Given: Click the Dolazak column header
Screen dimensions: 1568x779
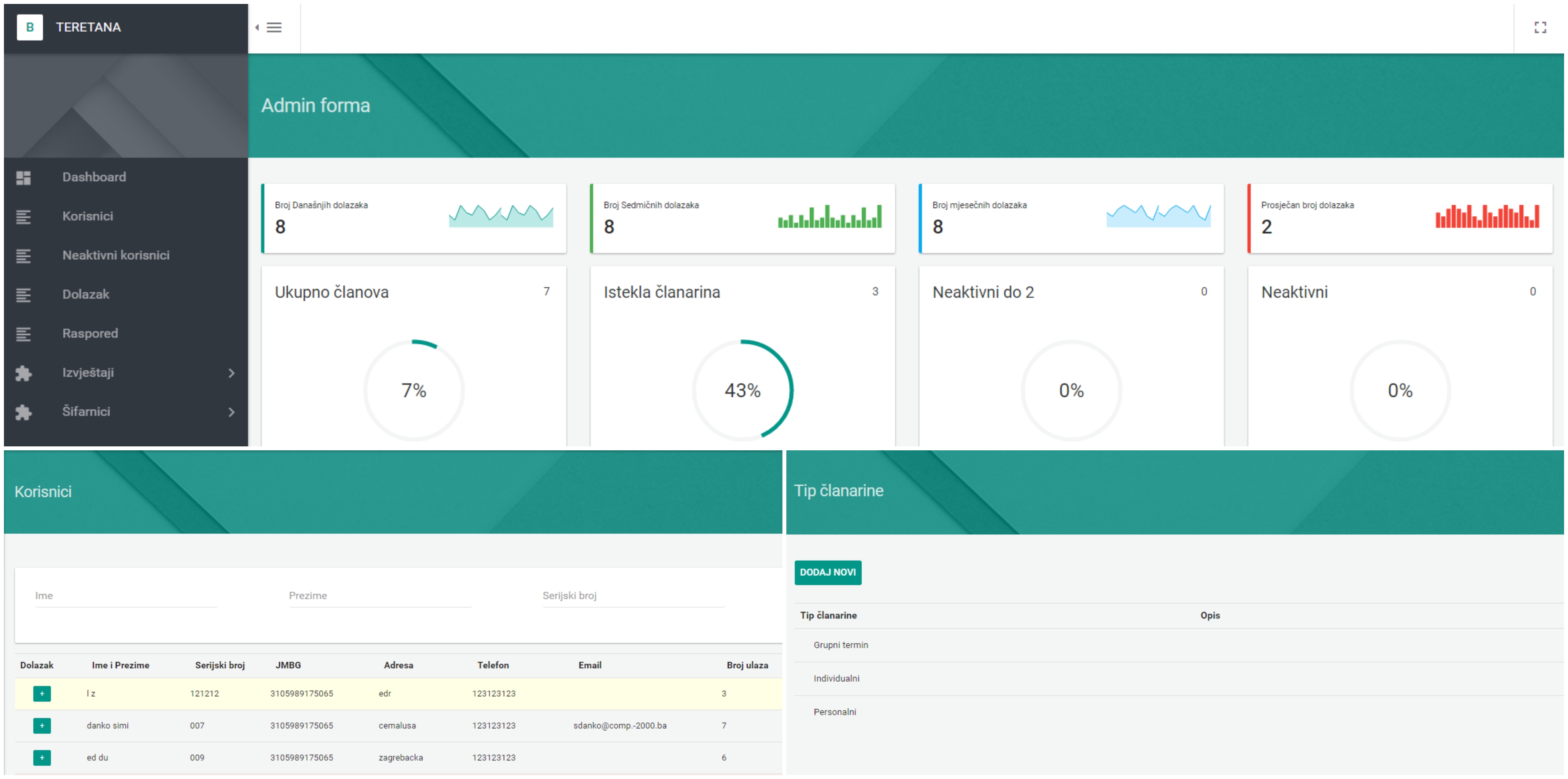Looking at the screenshot, I should 36,666.
